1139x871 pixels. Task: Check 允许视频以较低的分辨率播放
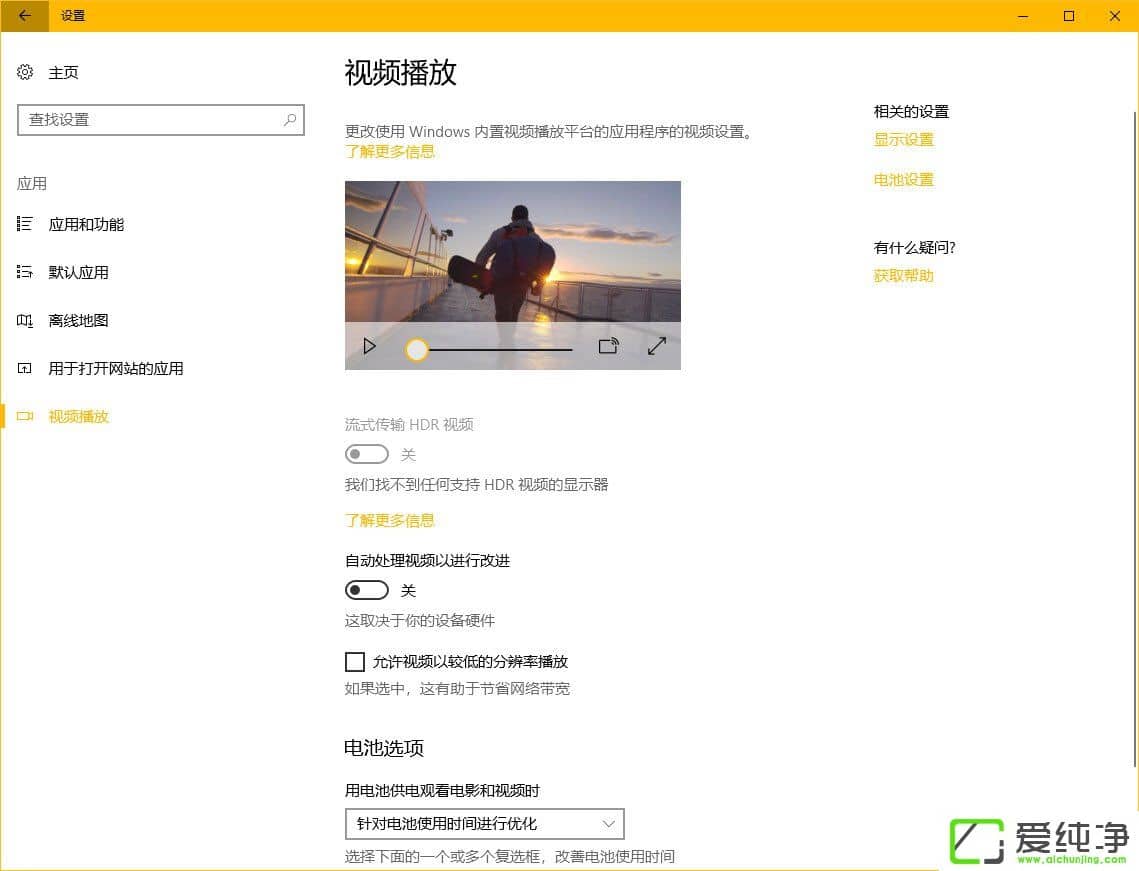tap(355, 661)
